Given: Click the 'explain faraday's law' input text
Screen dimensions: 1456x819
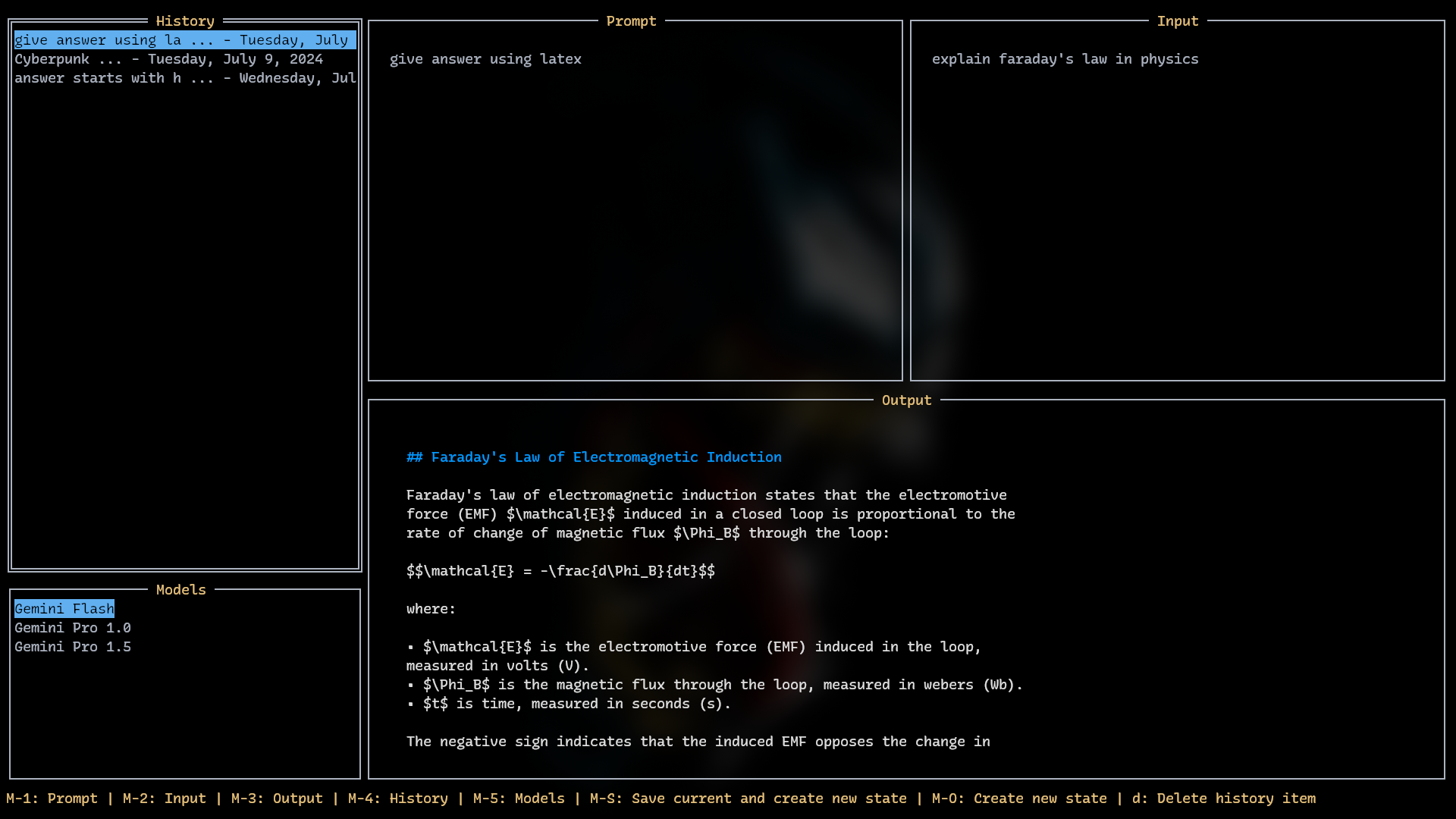Looking at the screenshot, I should [1065, 59].
